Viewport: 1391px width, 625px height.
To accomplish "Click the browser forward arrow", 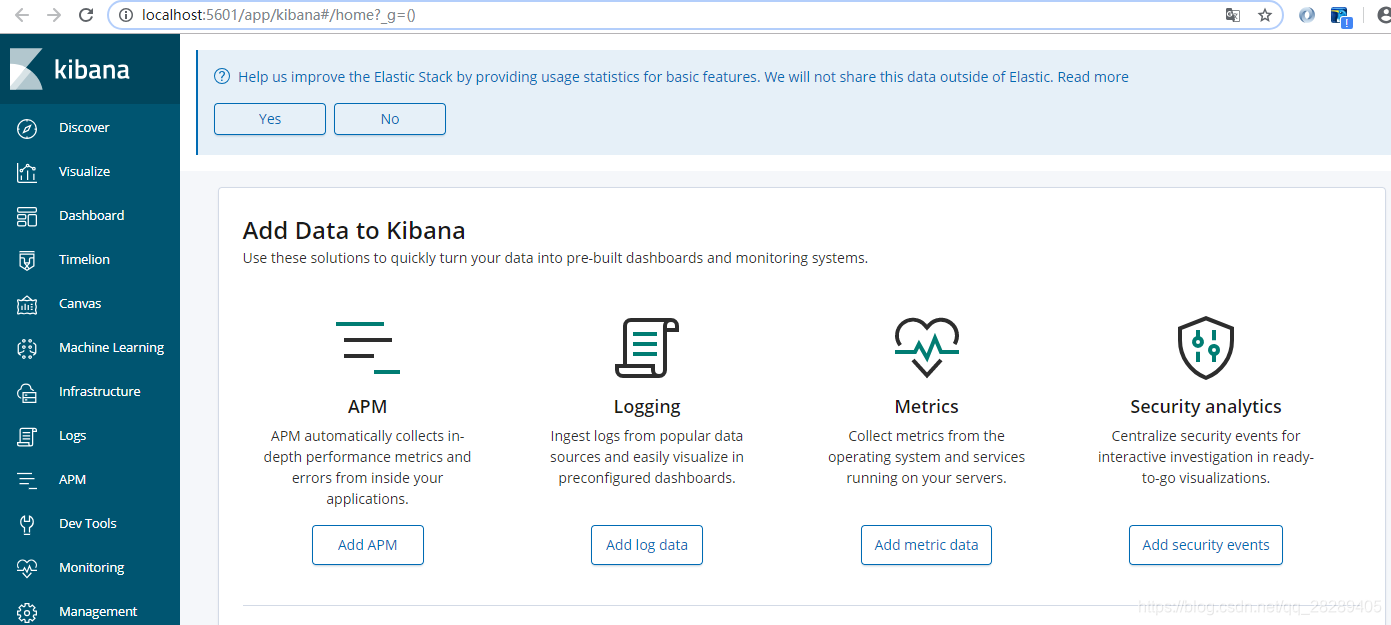I will 54,15.
